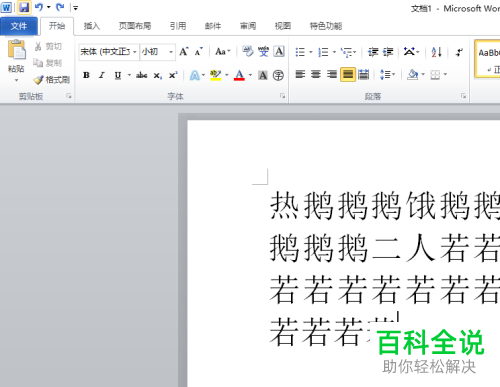
Task: Toggle Strikethrough formatting
Action: (142, 75)
